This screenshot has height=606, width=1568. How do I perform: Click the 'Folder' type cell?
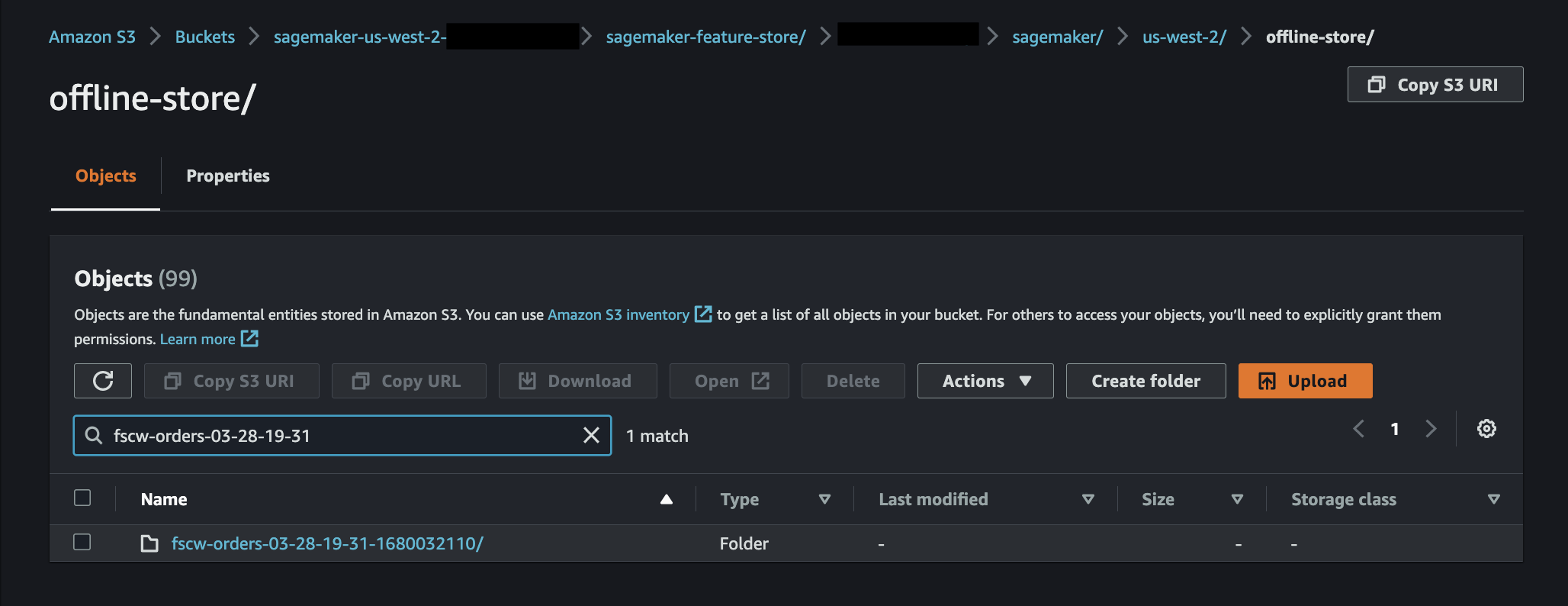tap(744, 543)
